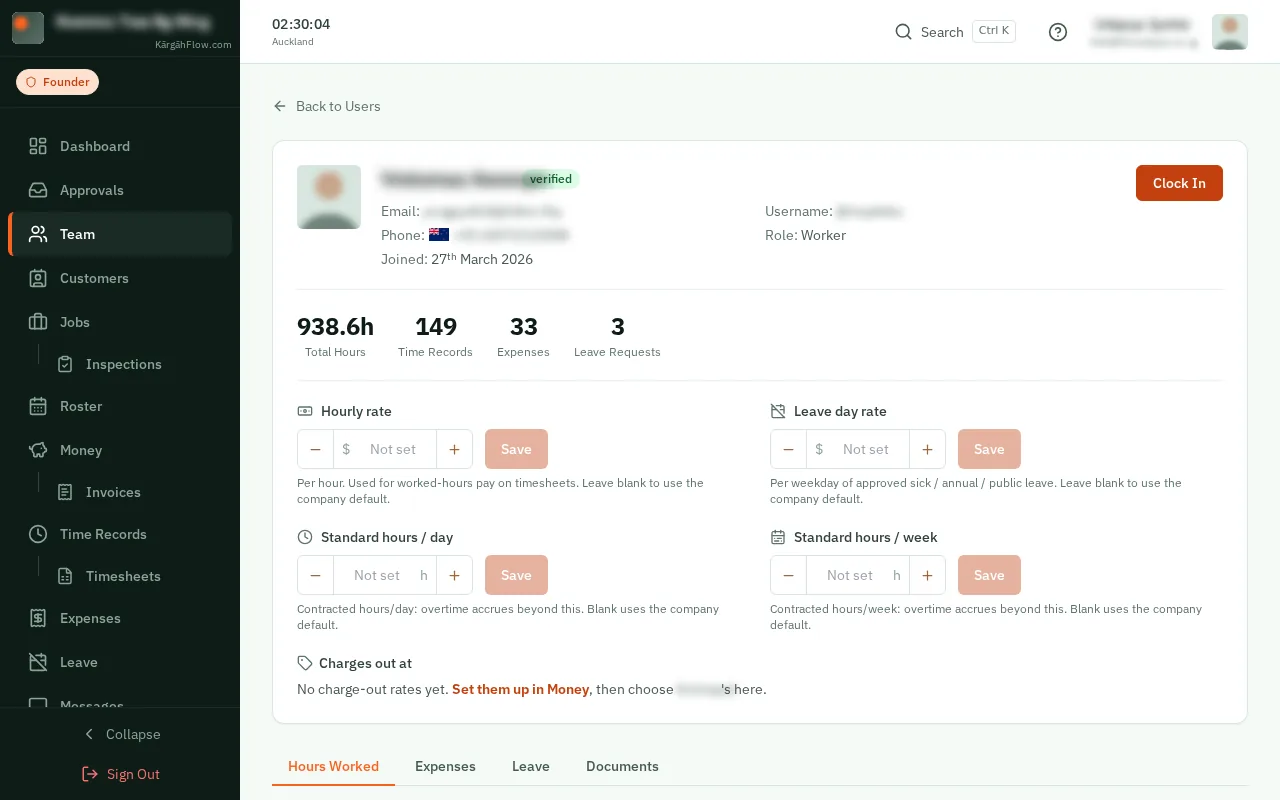This screenshot has width=1280, height=800.
Task: Open the Jobs briefcase icon
Action: [38, 322]
